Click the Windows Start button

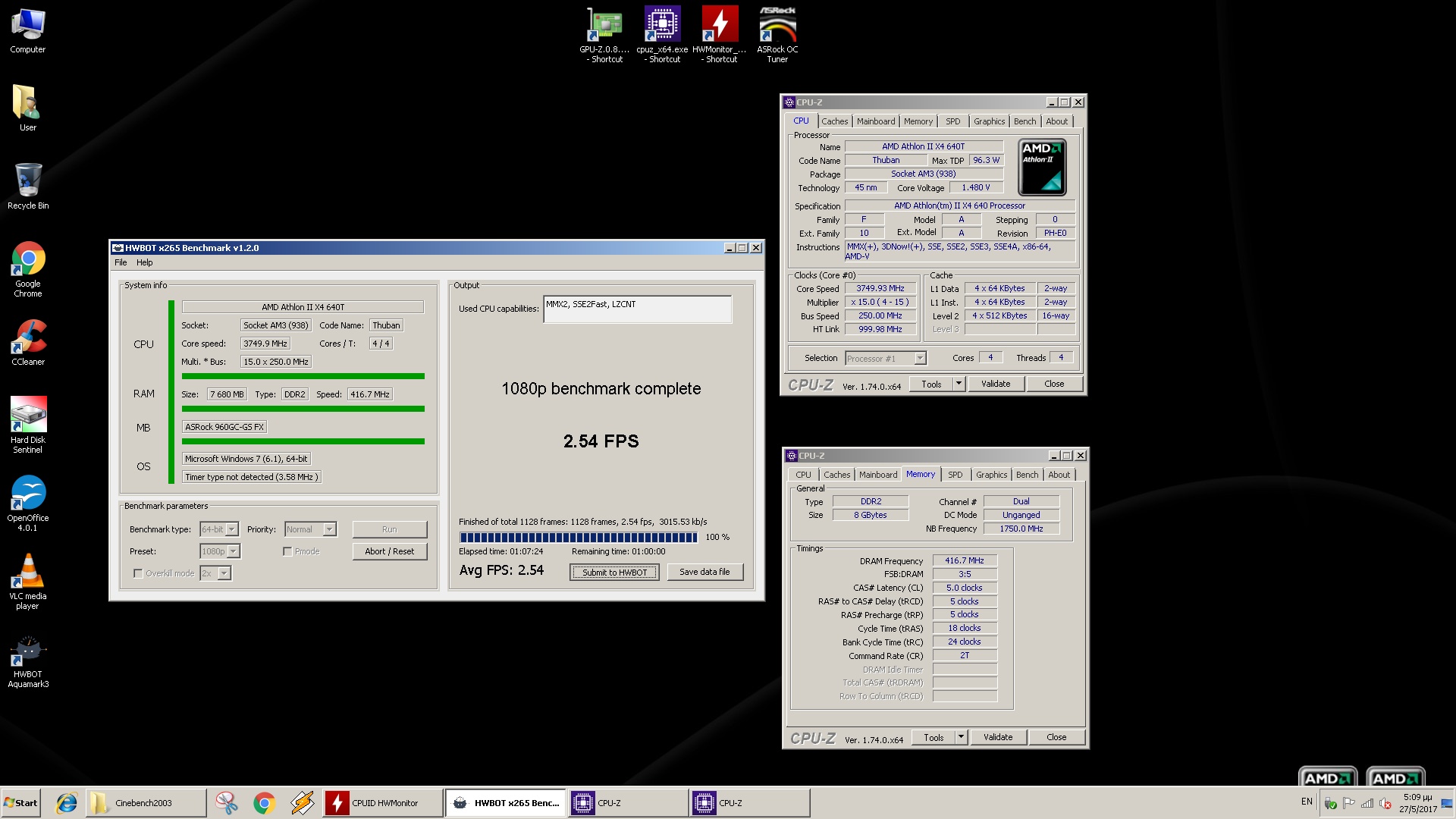pyautogui.click(x=21, y=803)
